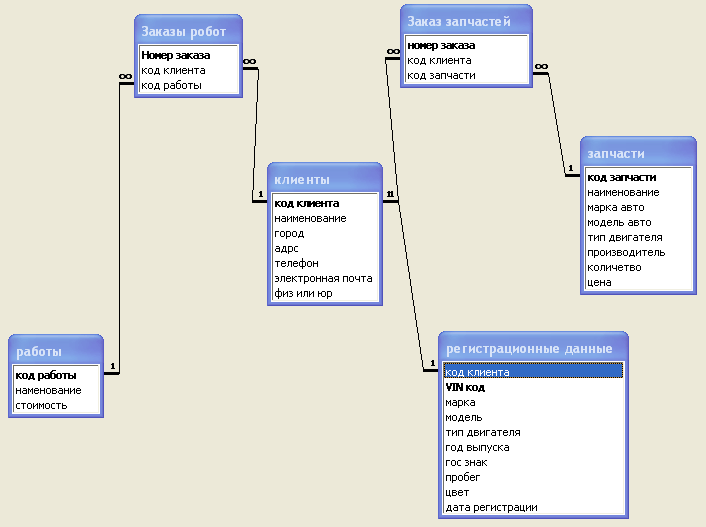Image resolution: width=706 pixels, height=527 pixels.
Task: Click the запчасти table header
Action: point(638,153)
